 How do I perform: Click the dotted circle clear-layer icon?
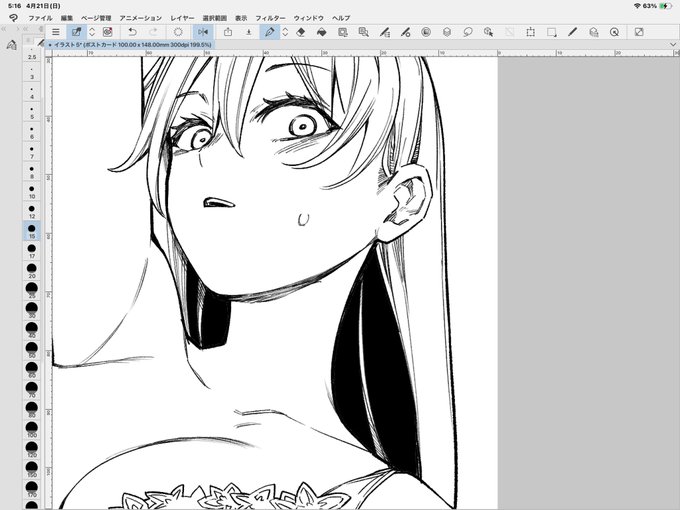[x=178, y=32]
